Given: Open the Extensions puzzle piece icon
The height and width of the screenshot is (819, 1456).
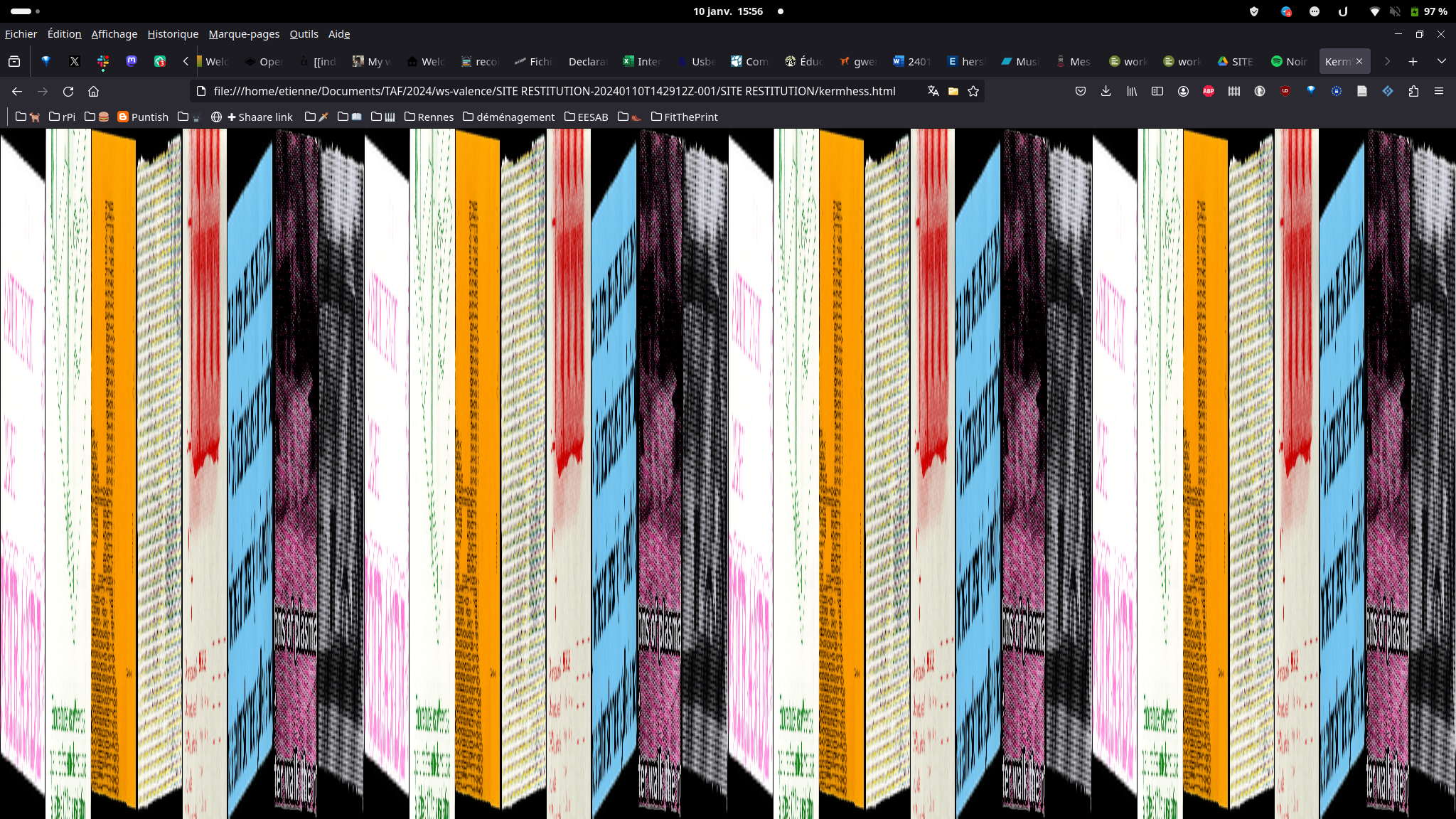Looking at the screenshot, I should [1413, 91].
